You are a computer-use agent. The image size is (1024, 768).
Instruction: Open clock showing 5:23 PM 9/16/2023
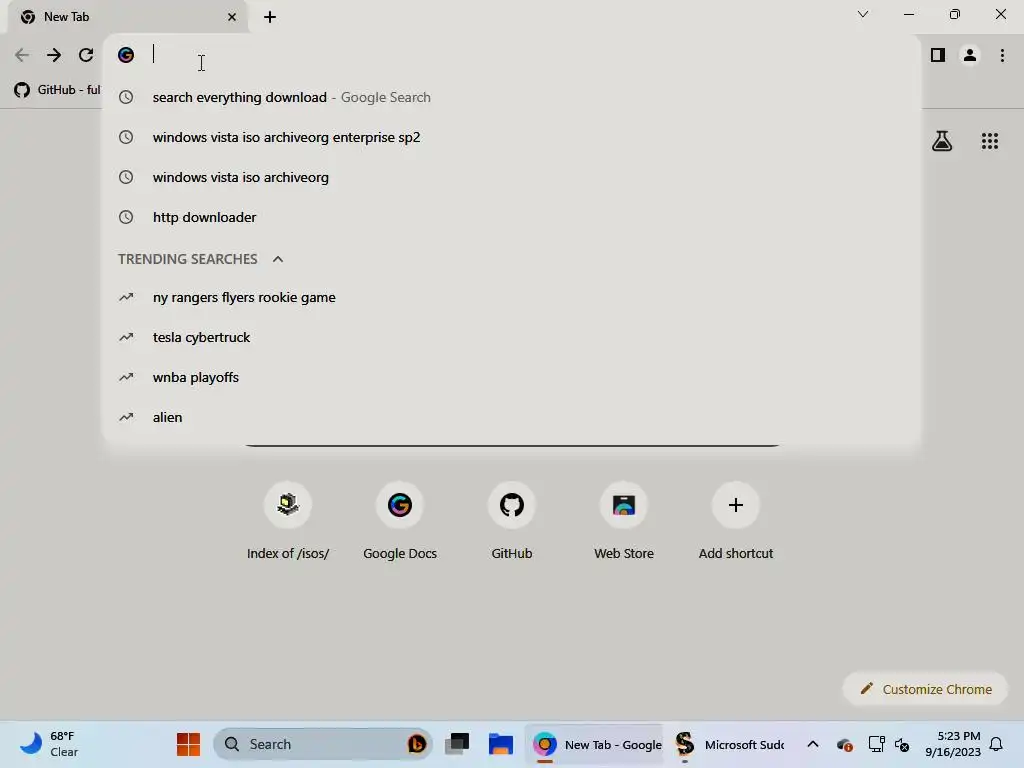coord(953,744)
